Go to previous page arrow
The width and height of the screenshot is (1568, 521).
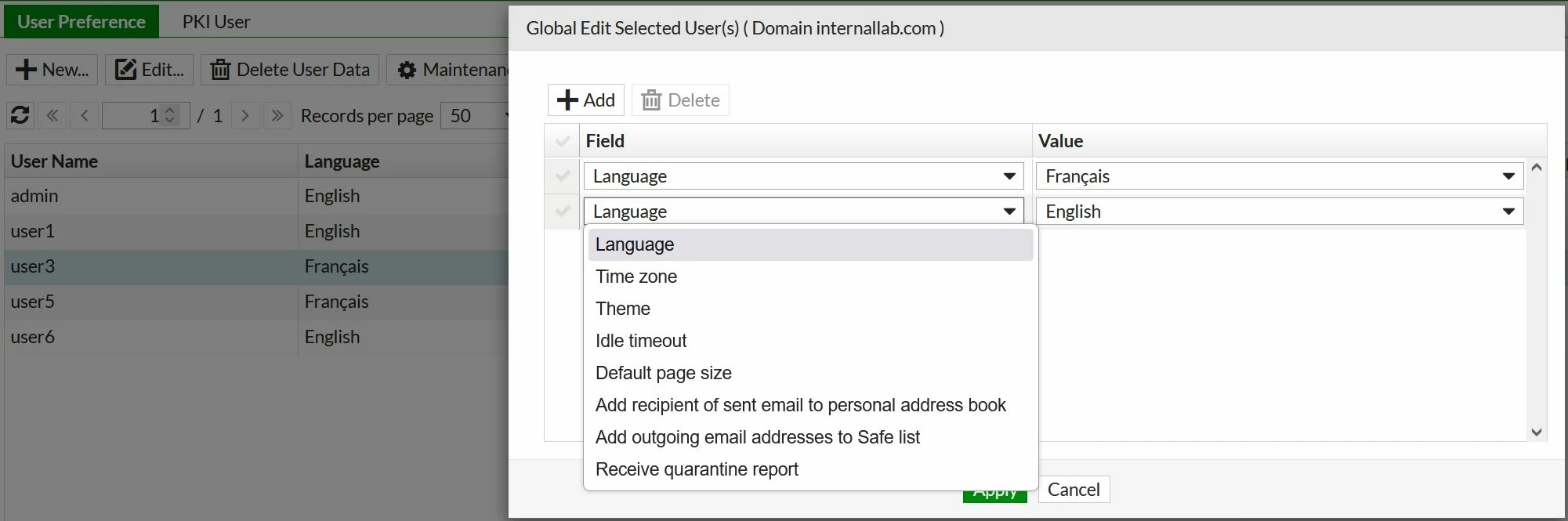click(84, 116)
